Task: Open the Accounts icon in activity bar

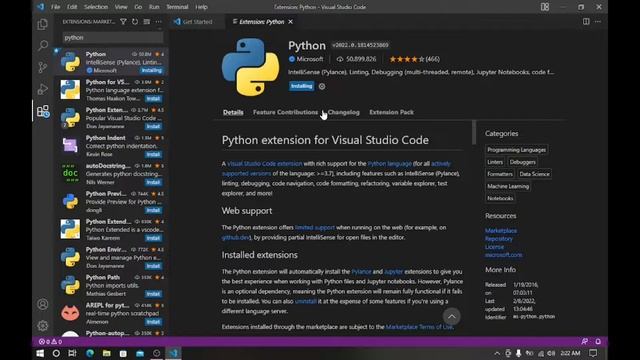Action: click(42, 304)
